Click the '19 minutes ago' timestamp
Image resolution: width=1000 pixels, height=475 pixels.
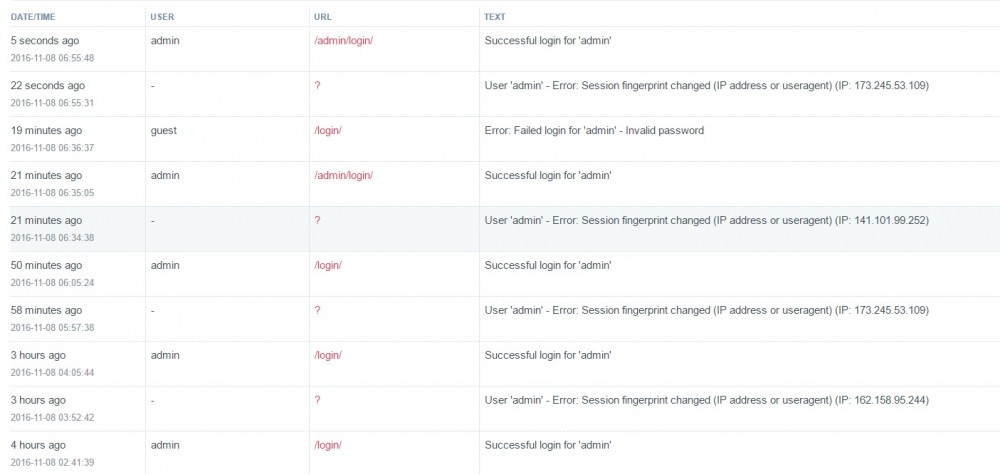(x=48, y=131)
